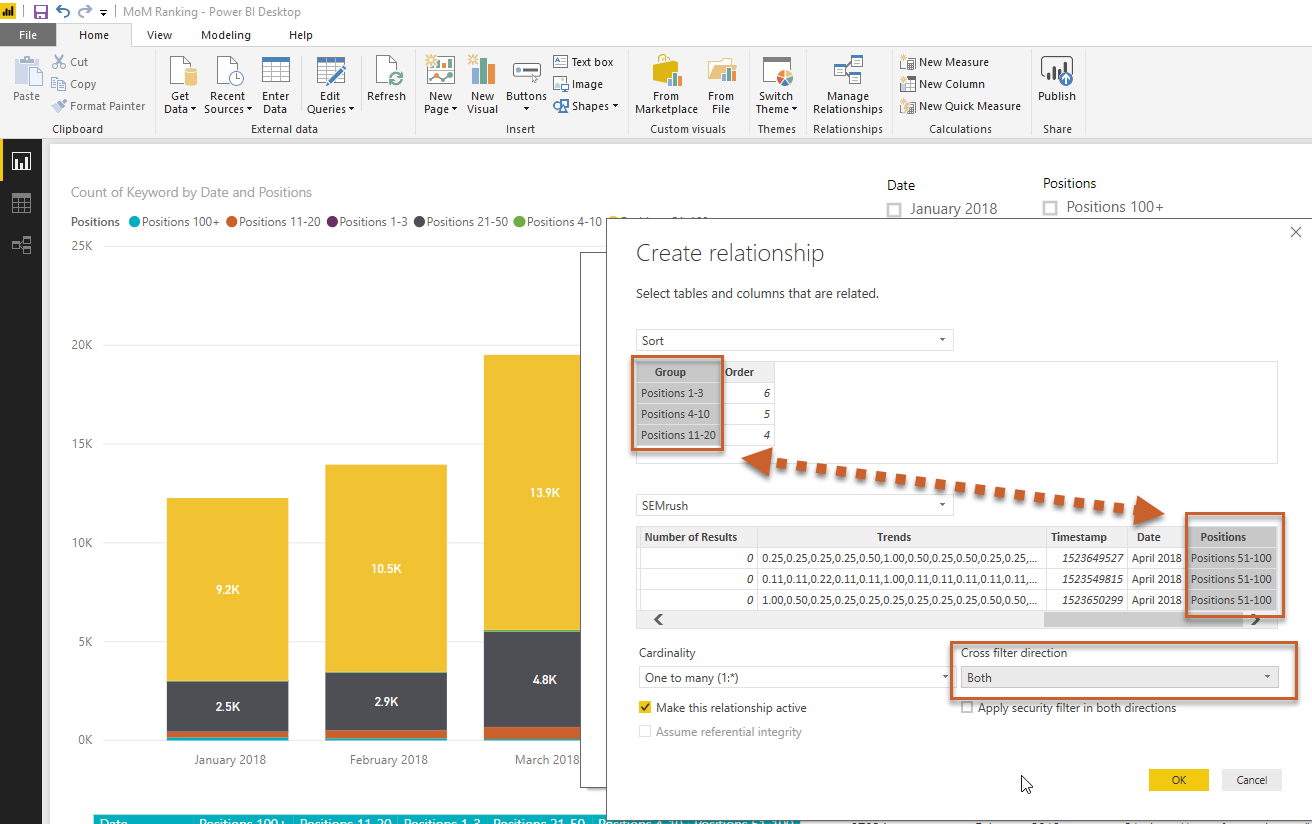Cancel the Create relationship dialog

pyautogui.click(x=1251, y=780)
